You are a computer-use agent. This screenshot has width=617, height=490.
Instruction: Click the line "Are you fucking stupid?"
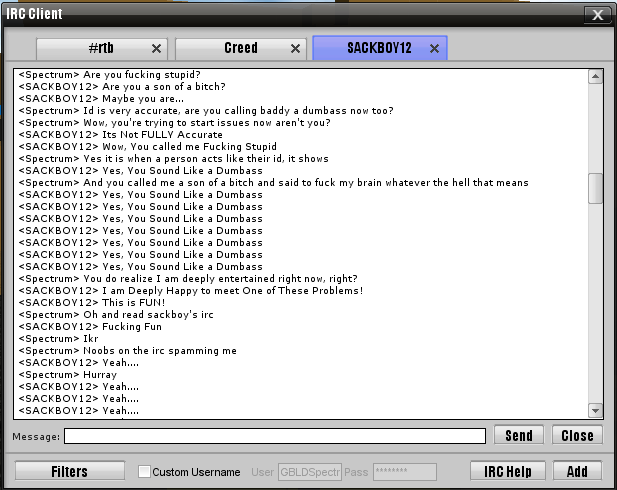click(109, 74)
